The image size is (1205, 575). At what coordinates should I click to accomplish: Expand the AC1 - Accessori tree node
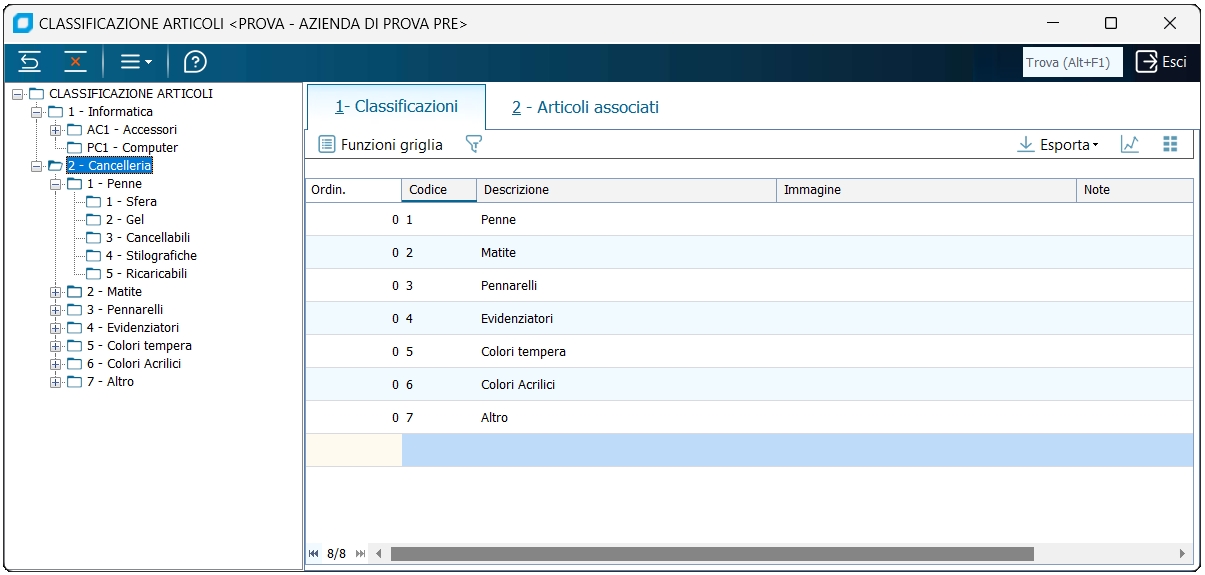tap(56, 130)
